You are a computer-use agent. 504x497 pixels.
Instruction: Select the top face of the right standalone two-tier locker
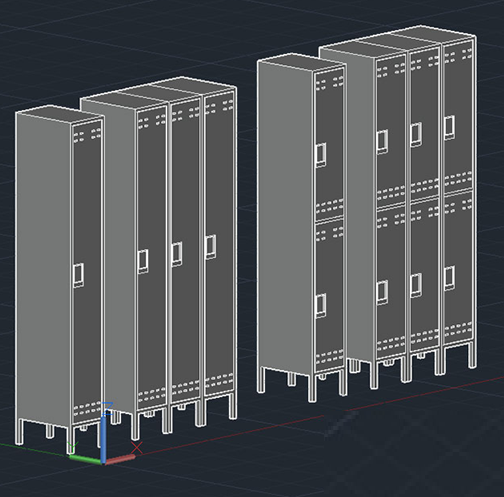pos(302,62)
